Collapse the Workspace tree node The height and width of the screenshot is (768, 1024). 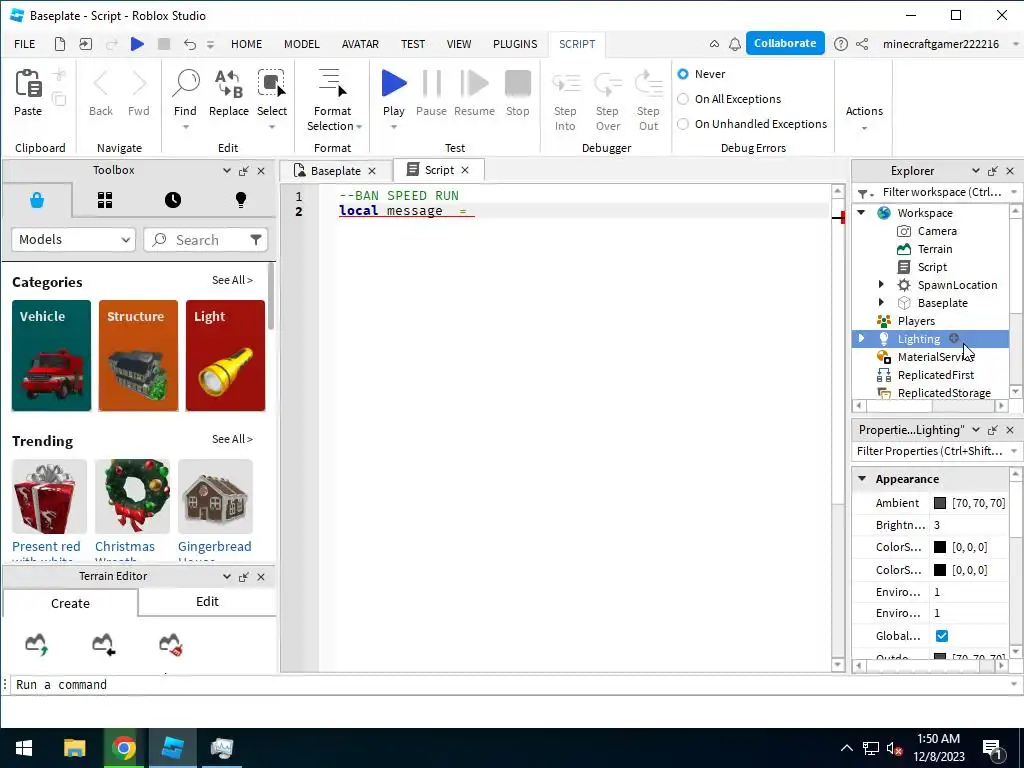click(x=861, y=212)
